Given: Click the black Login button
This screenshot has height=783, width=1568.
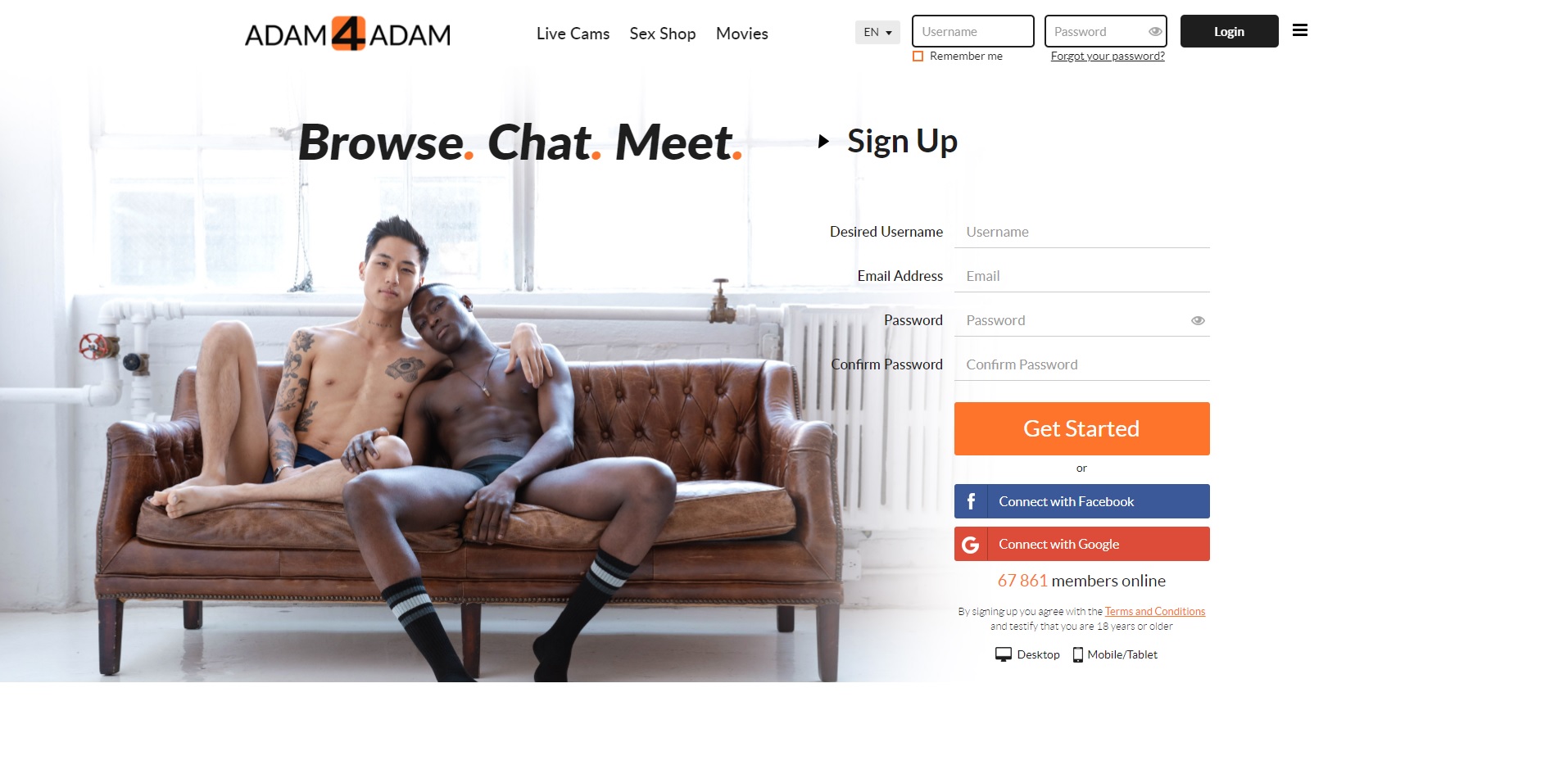Looking at the screenshot, I should [1229, 31].
